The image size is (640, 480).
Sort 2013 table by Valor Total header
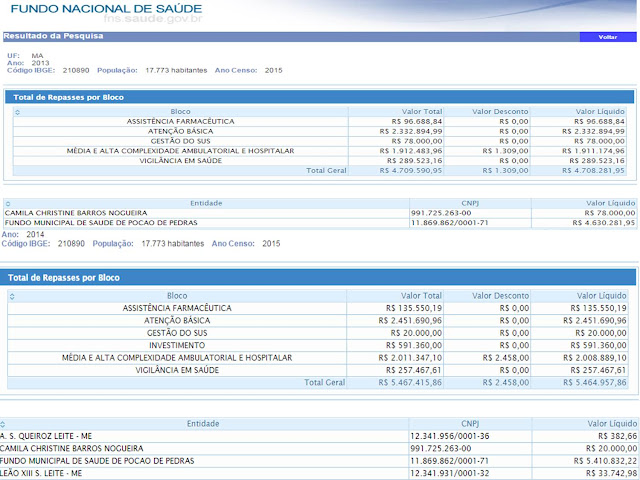pos(422,111)
